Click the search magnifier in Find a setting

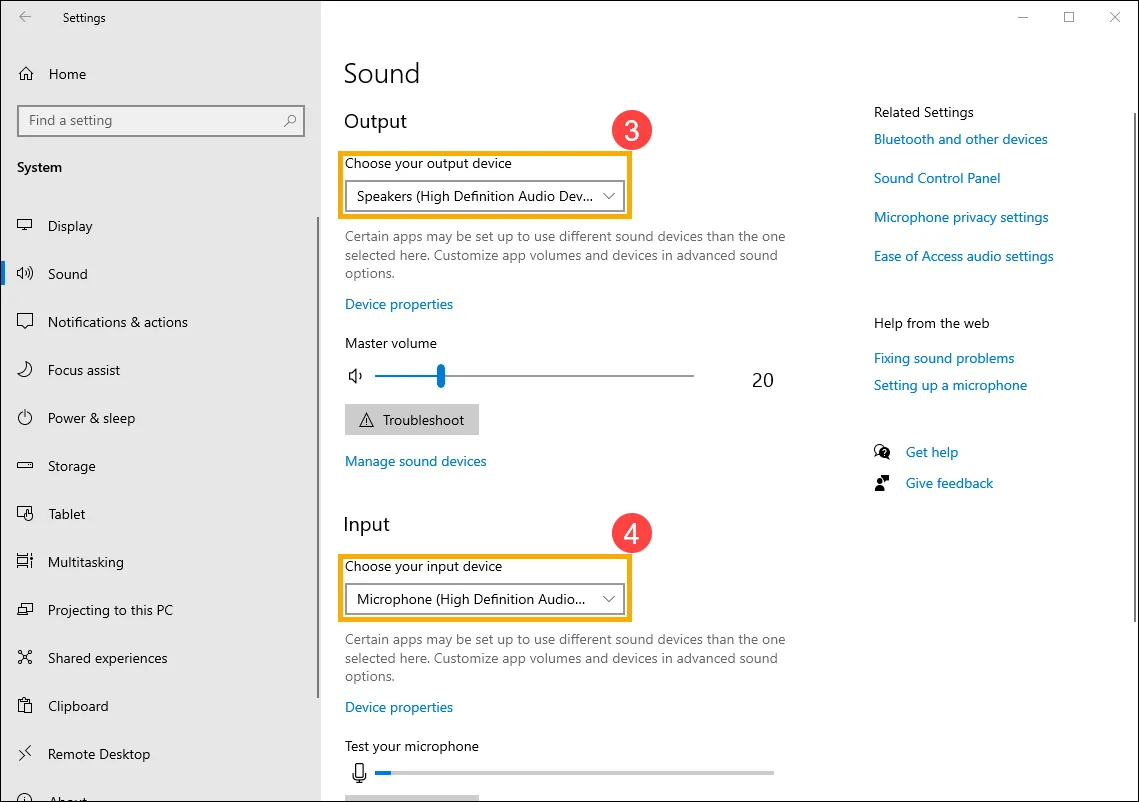click(x=290, y=120)
